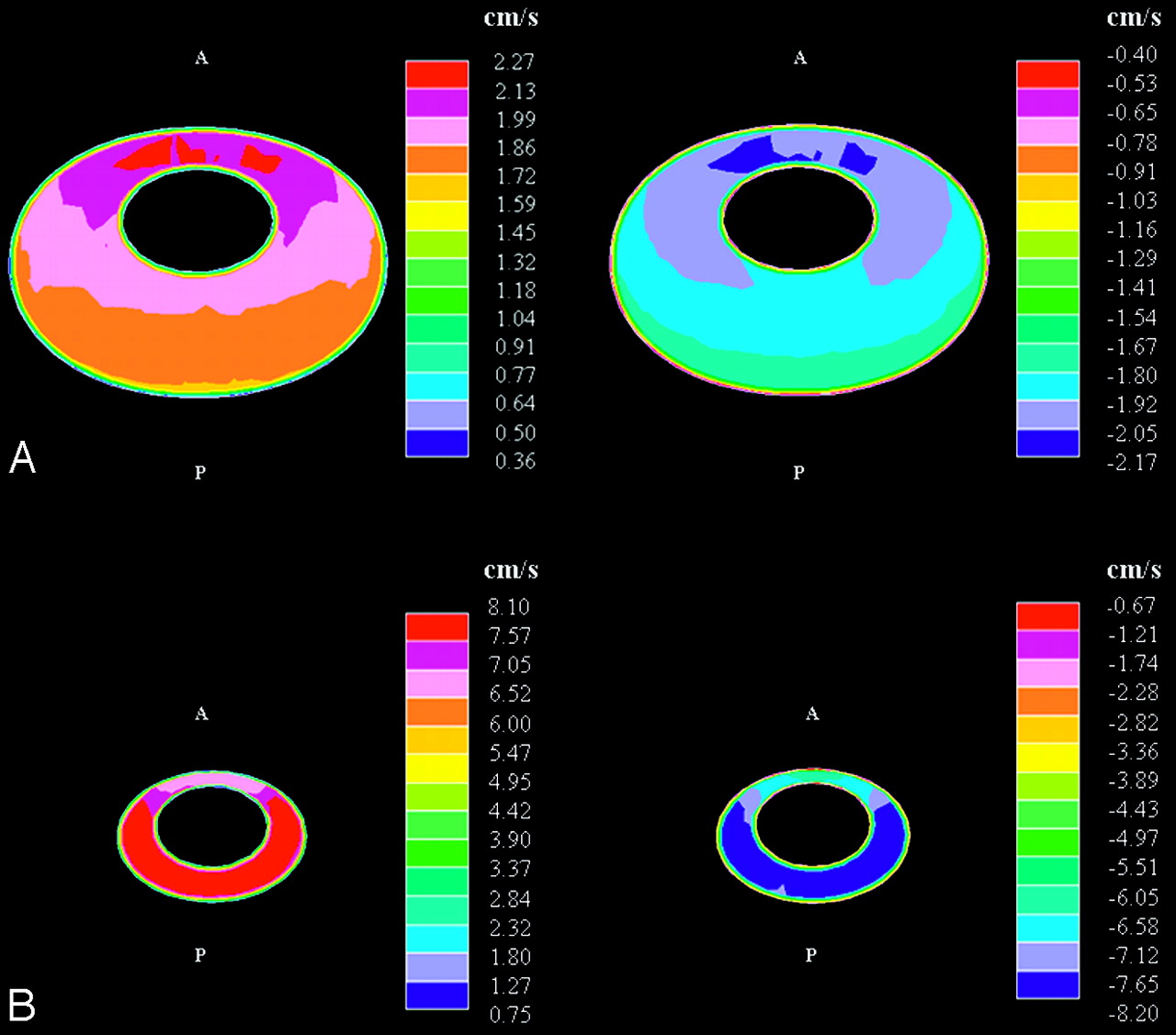Select the 1.59 legend value
This screenshot has width=1176, height=1035.
[514, 204]
